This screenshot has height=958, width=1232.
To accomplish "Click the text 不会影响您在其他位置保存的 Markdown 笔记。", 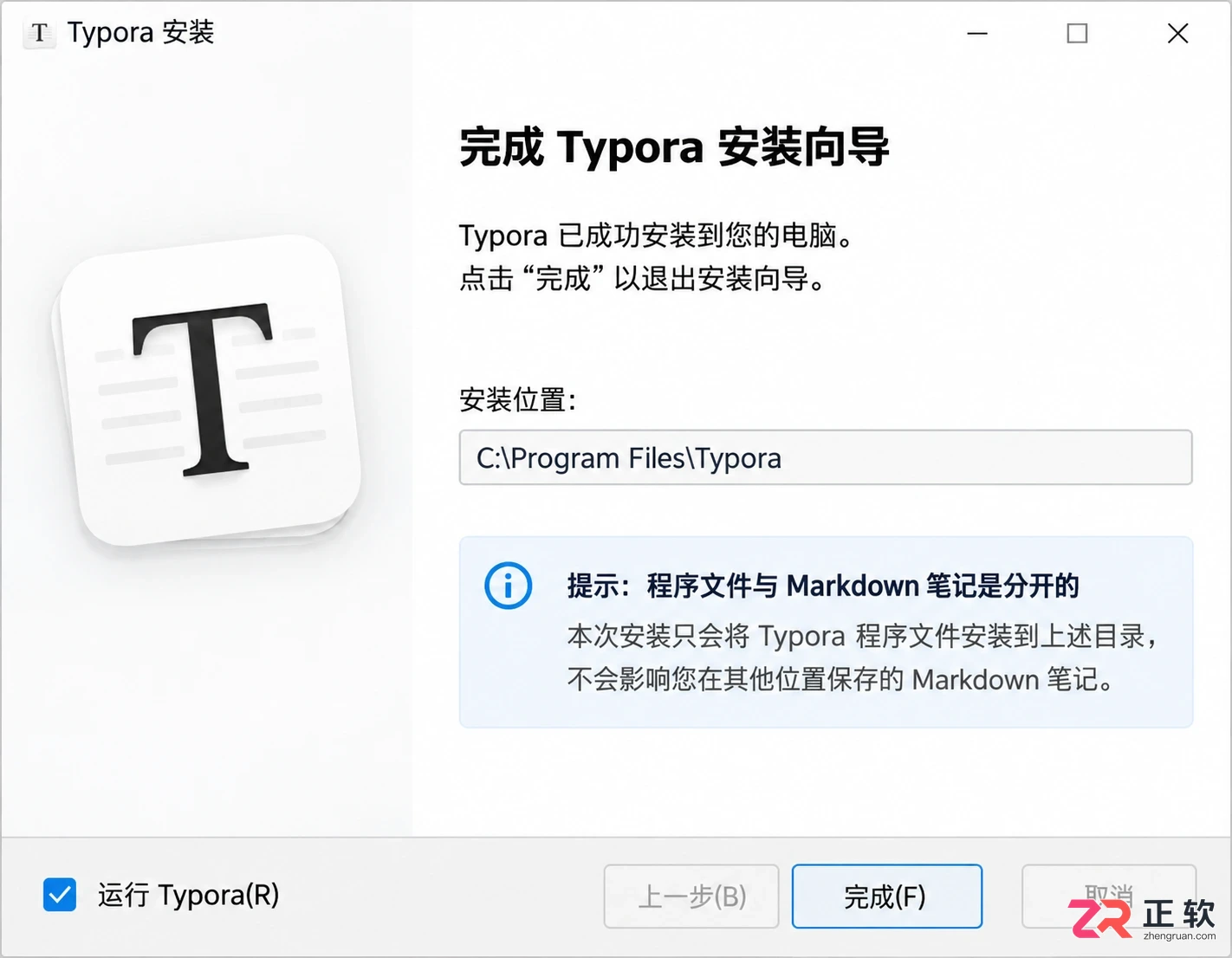I will coord(840,680).
